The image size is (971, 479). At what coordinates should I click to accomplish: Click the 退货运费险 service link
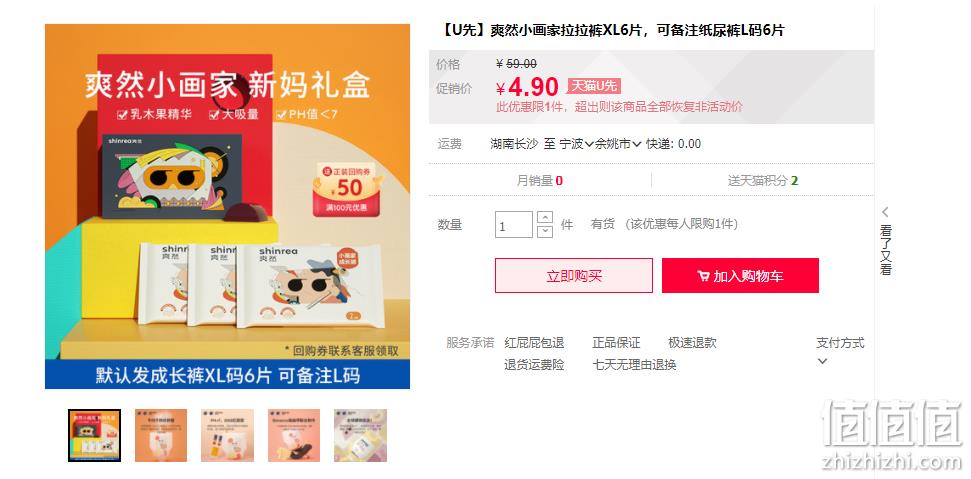click(x=534, y=365)
